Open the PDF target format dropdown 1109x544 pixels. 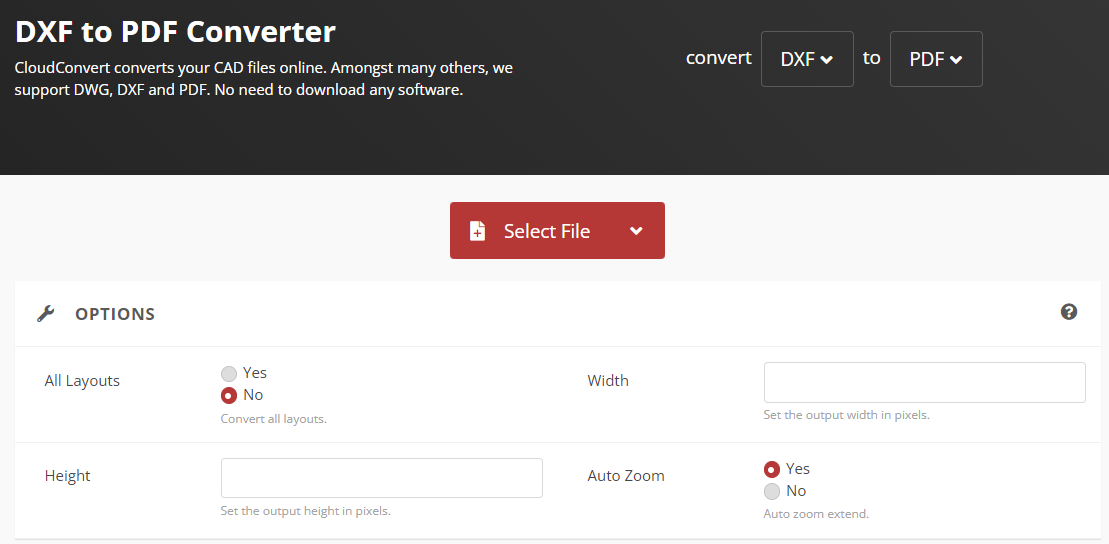pos(936,59)
